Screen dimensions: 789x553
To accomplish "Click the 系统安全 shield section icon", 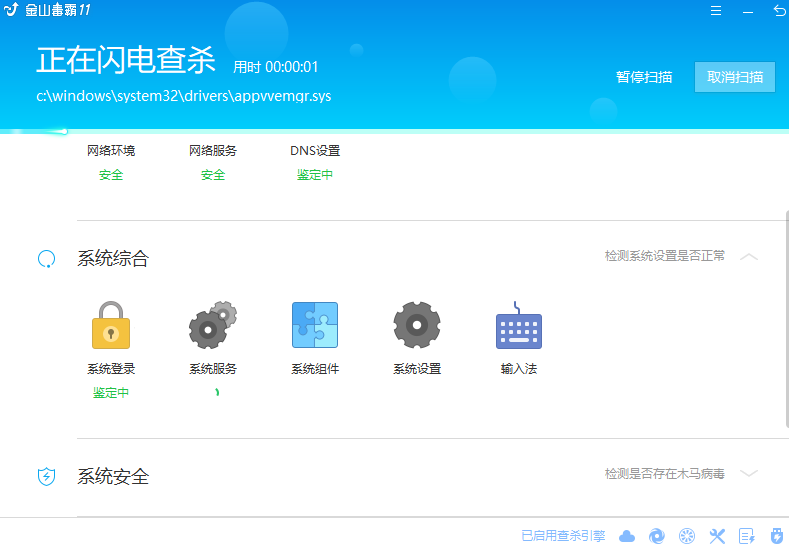I will pos(46,476).
